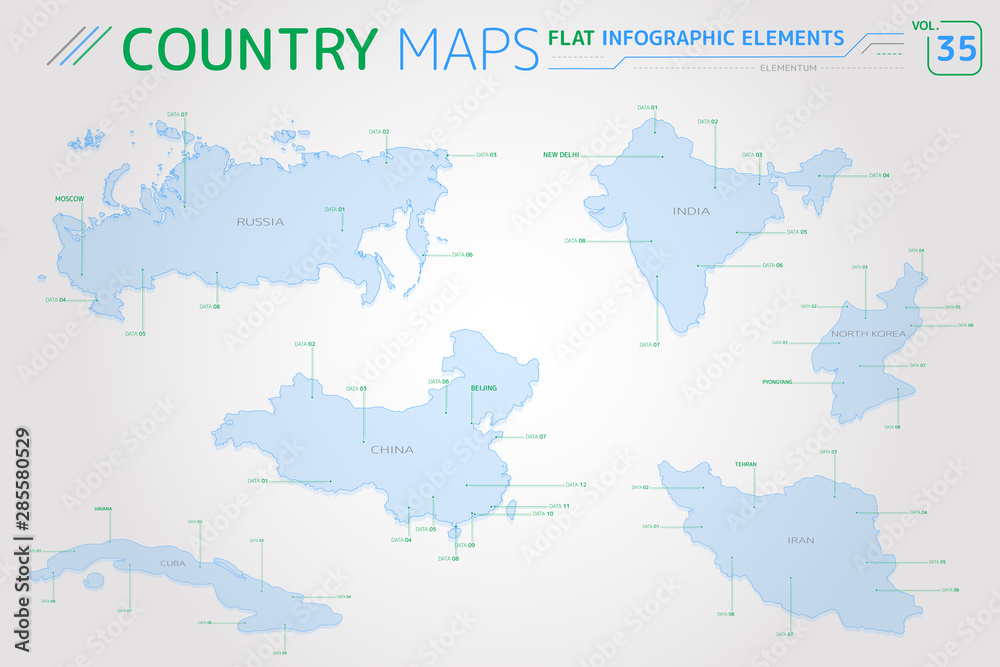Select China's DATA 08 label
Screen dimensions: 1000x667
(x=448, y=559)
